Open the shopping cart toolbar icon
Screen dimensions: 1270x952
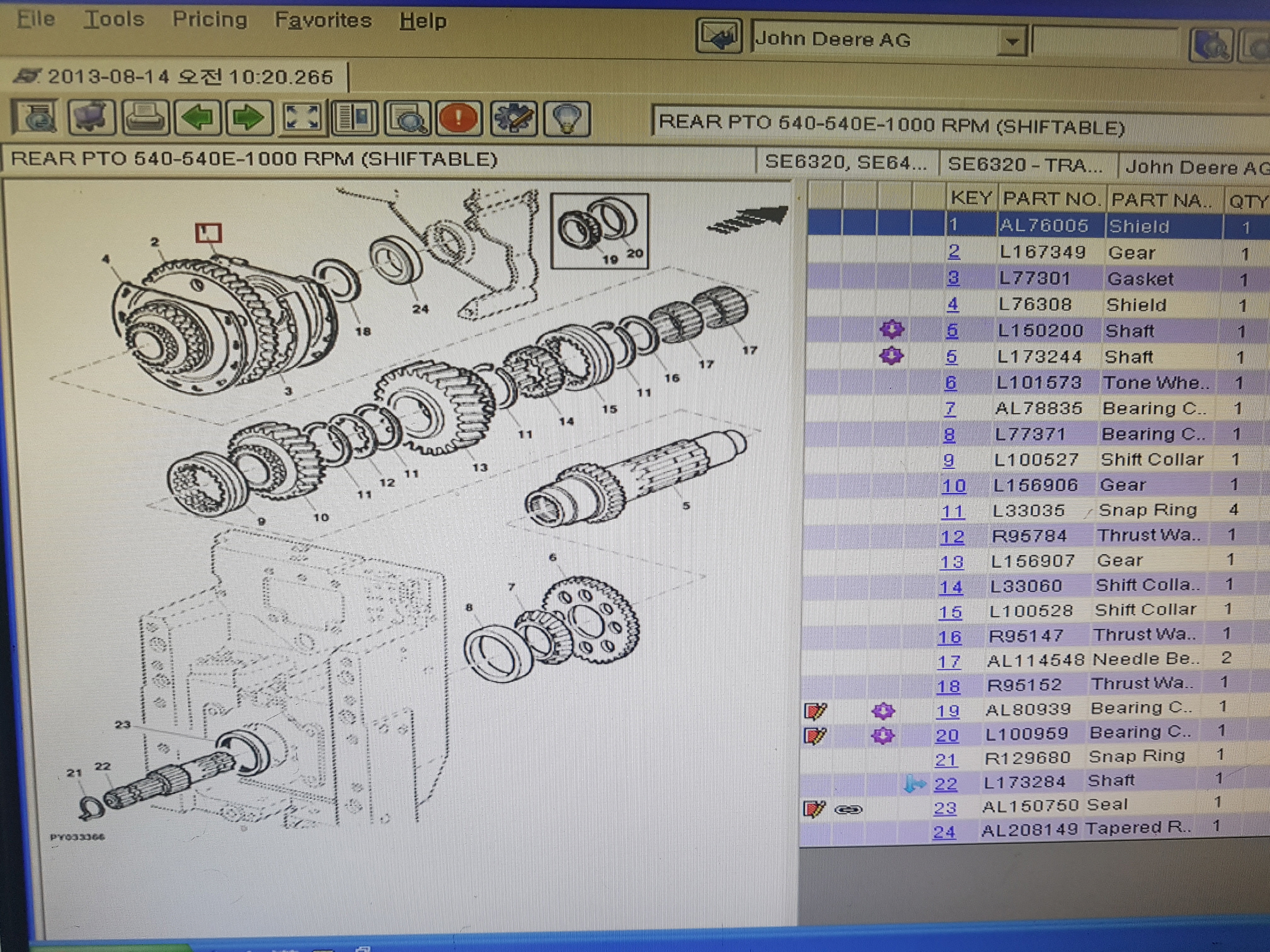(92, 116)
